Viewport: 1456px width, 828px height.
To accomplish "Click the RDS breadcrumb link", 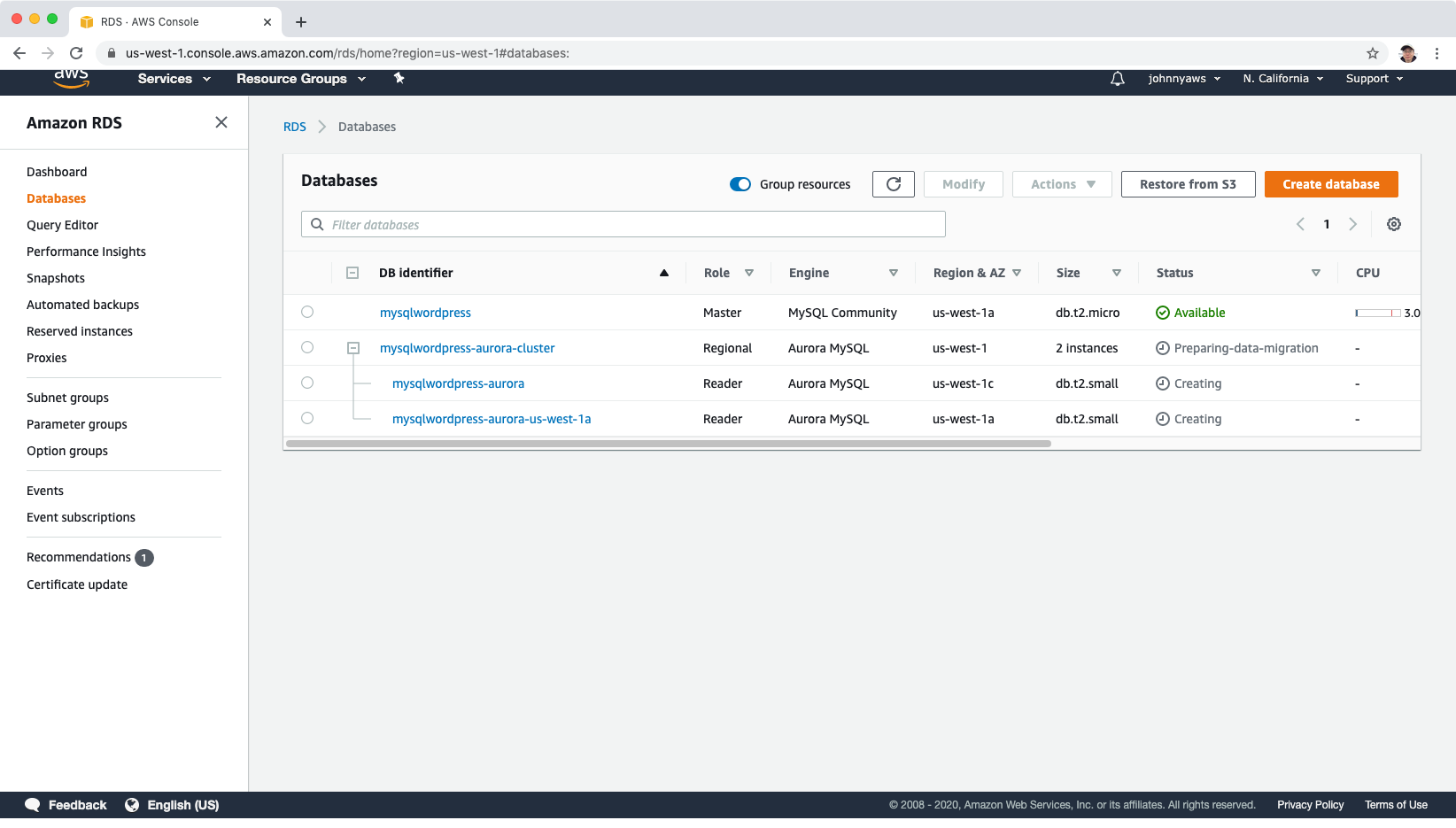I will [295, 127].
